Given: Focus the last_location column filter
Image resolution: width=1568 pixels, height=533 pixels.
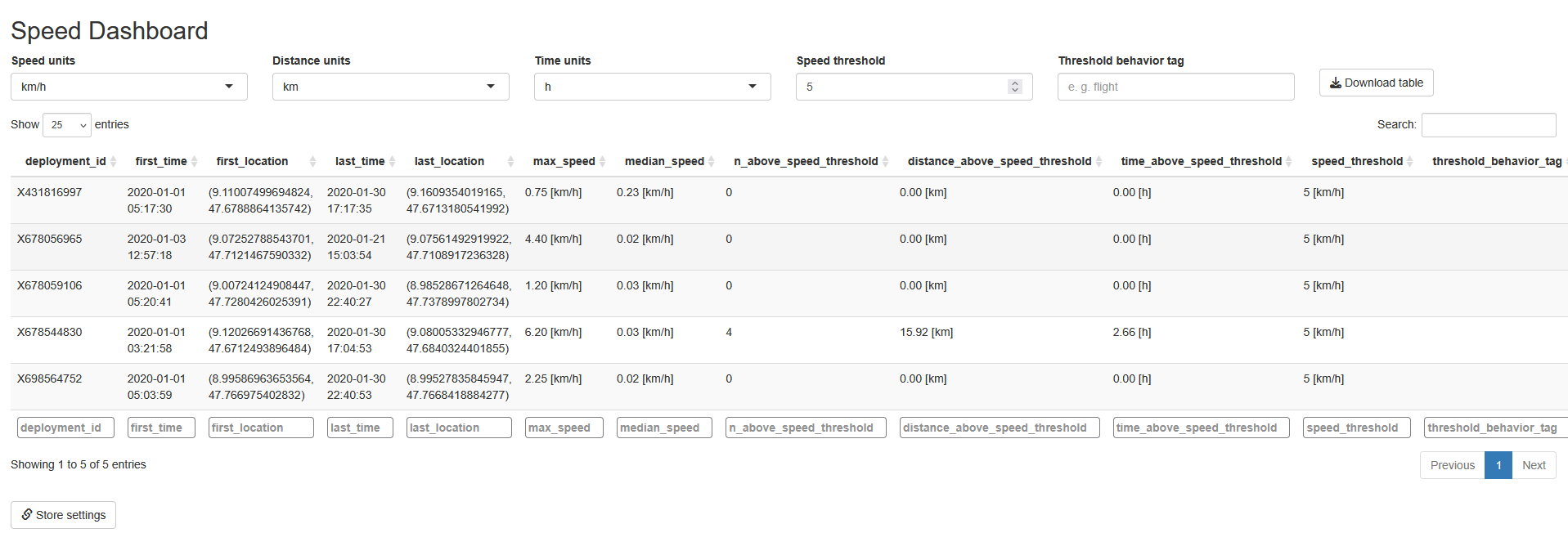Looking at the screenshot, I should [459, 428].
